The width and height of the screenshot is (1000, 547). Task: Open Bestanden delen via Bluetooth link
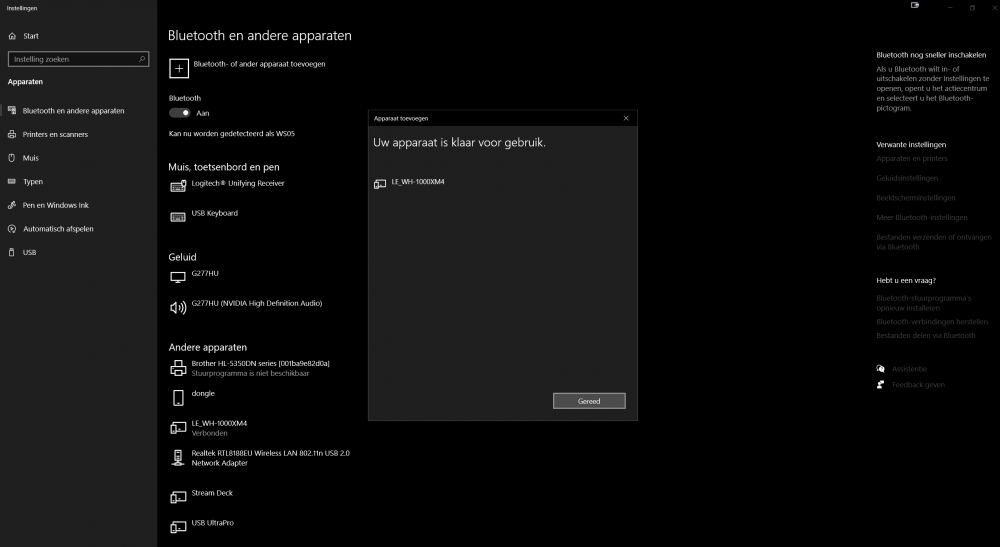[925, 335]
